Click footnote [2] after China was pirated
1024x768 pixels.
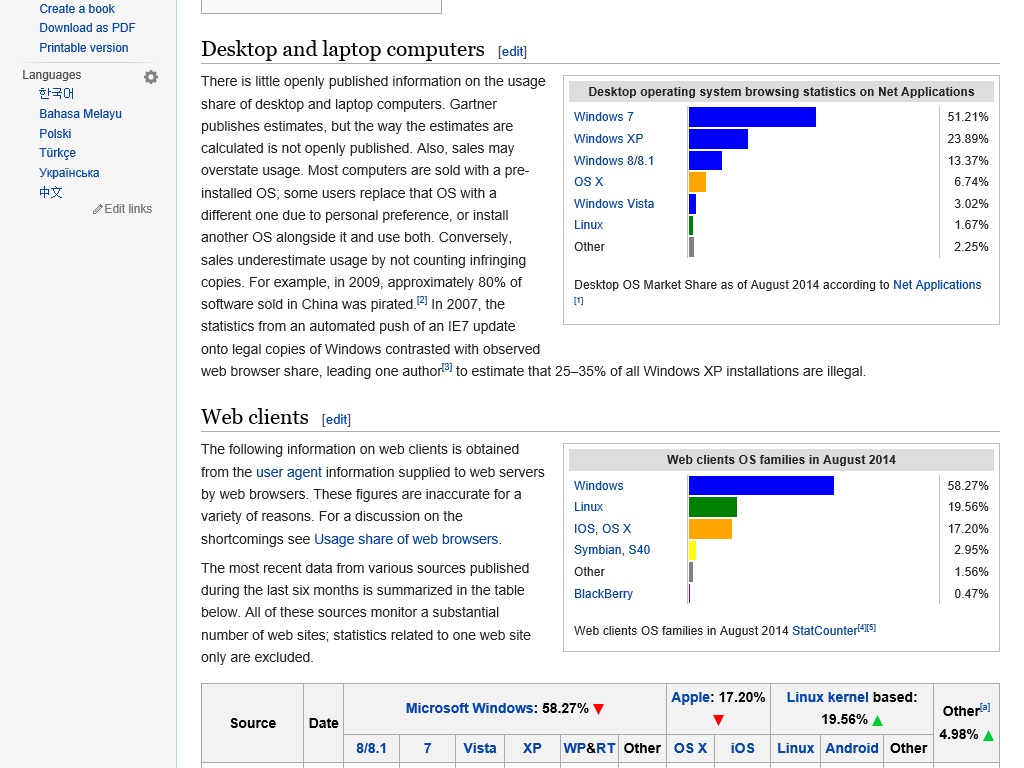point(422,300)
